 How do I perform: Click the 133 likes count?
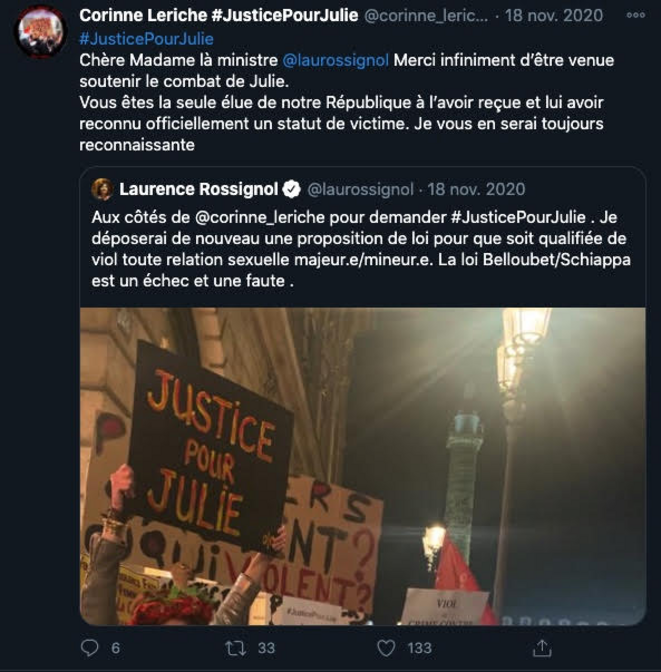pyautogui.click(x=419, y=648)
